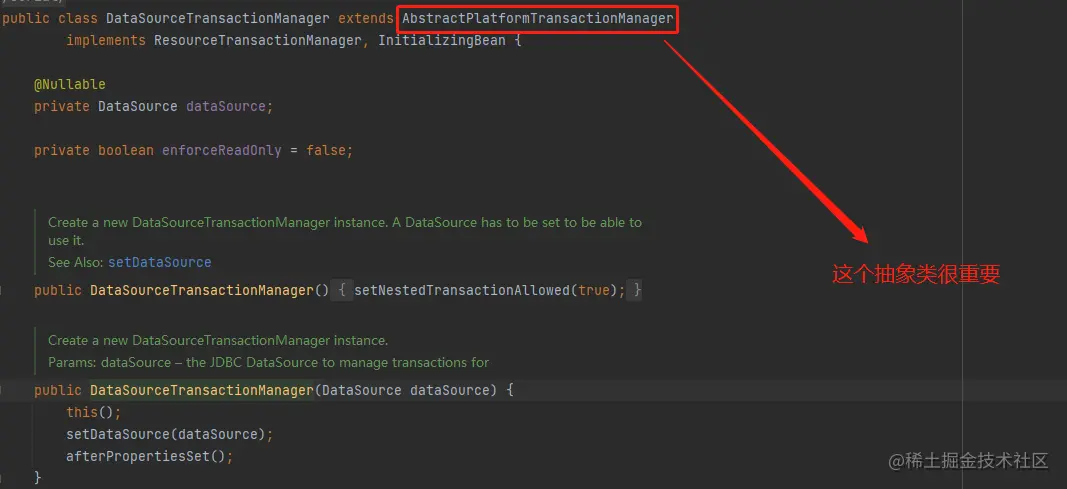The height and width of the screenshot is (489, 1067).
Task: Click the this() call line
Action: coord(93,412)
